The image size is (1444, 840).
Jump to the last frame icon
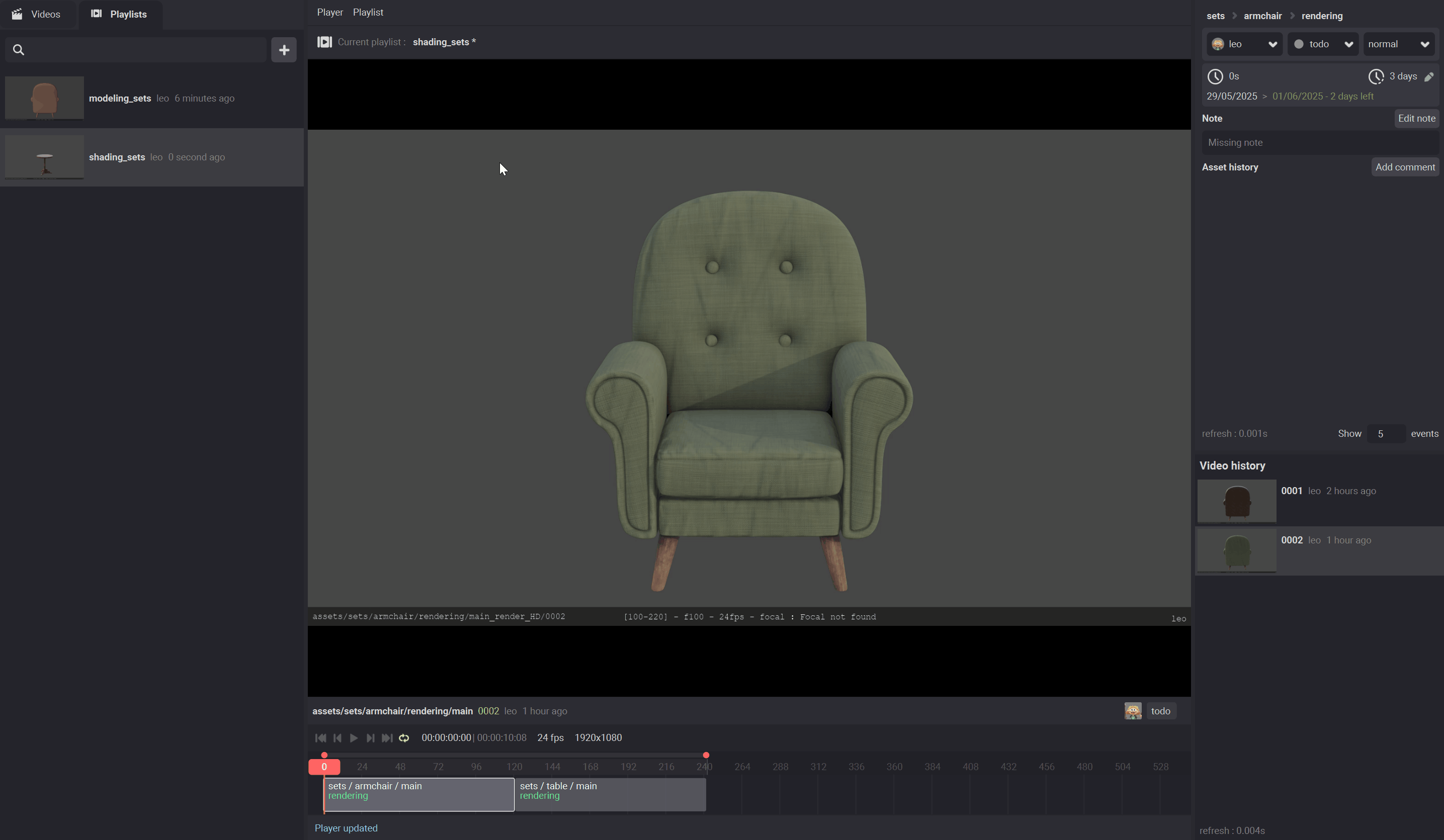387,738
